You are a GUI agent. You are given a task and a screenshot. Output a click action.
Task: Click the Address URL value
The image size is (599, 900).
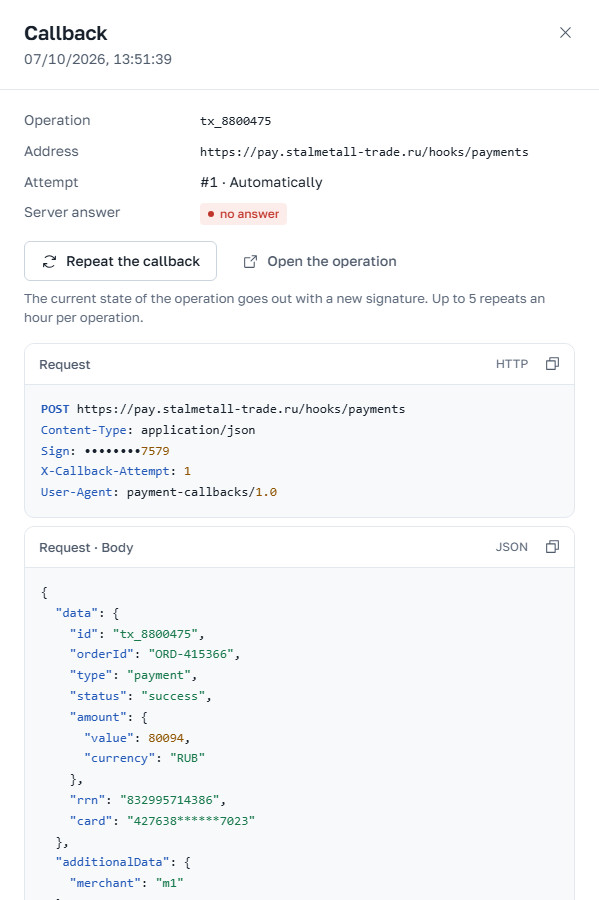(x=364, y=152)
